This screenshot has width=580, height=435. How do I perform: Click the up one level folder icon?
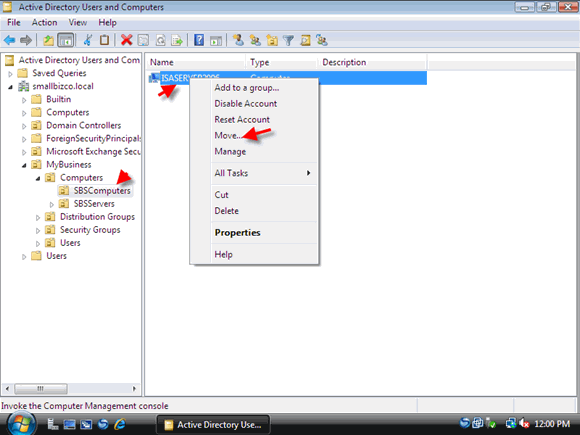[x=48, y=40]
